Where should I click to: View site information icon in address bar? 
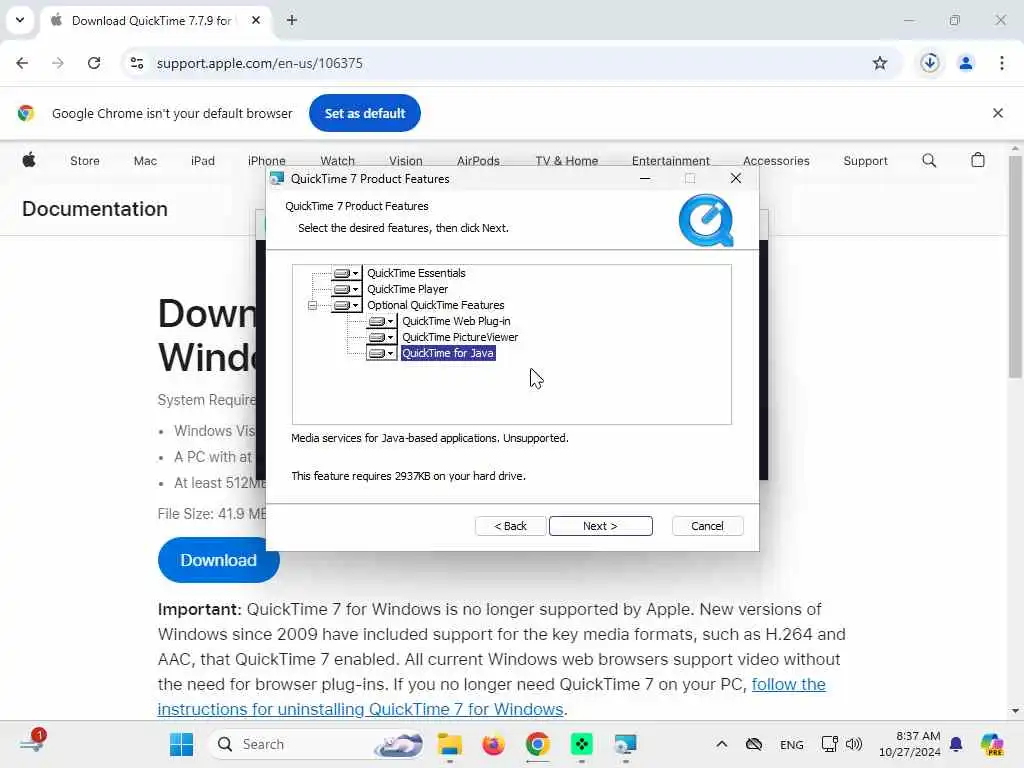coord(137,63)
